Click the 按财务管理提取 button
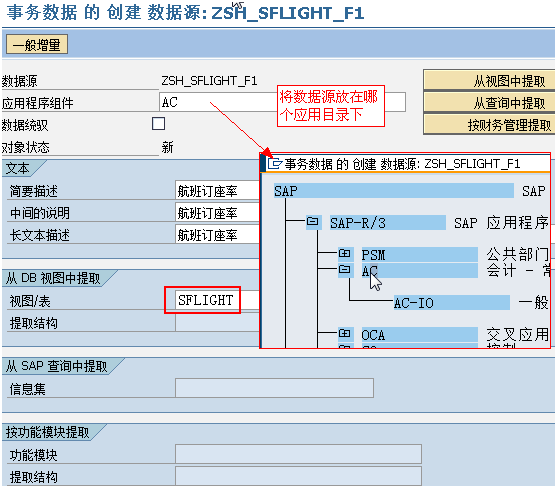557x488 pixels. coord(489,124)
